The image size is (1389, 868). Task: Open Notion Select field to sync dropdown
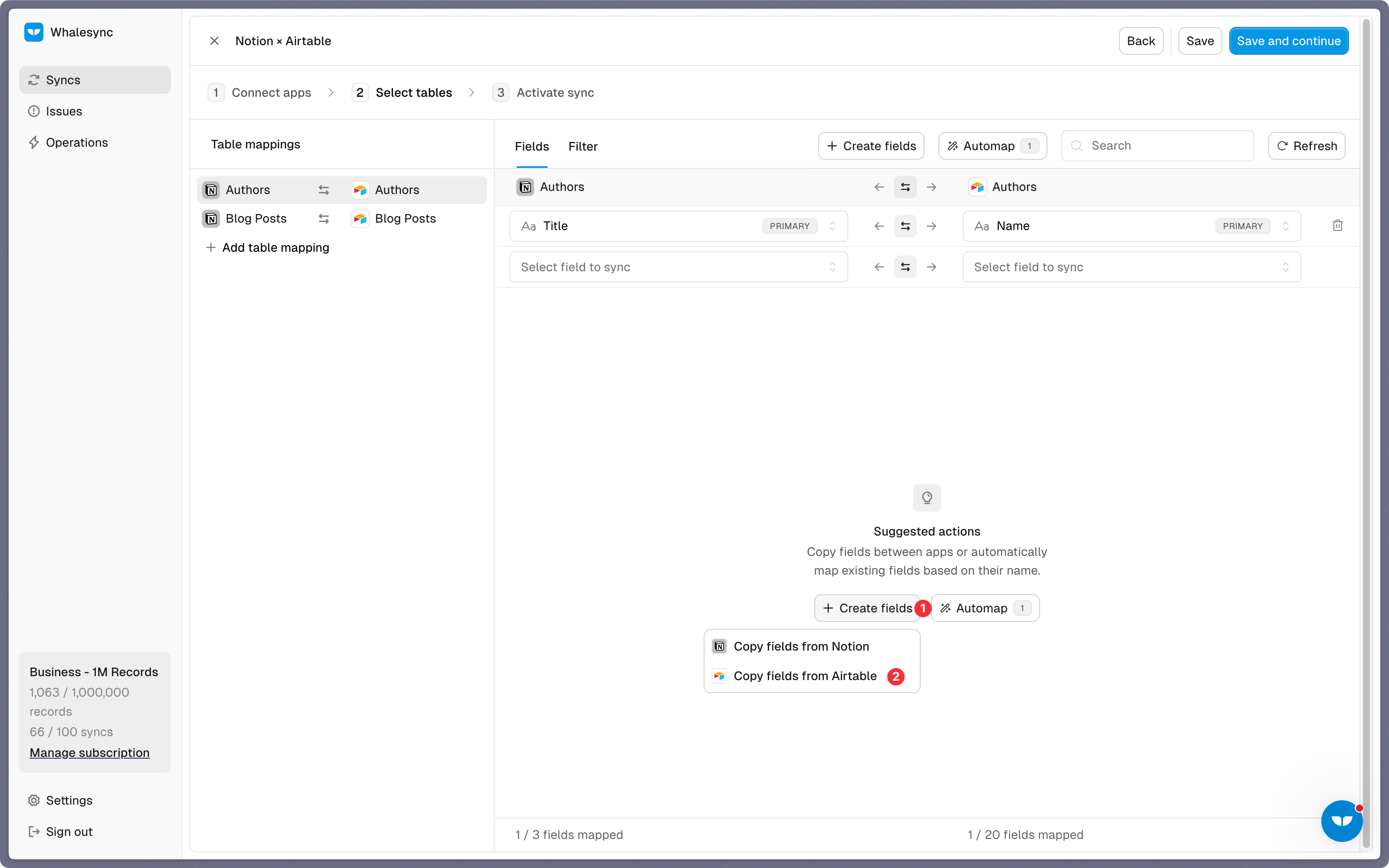click(x=678, y=267)
